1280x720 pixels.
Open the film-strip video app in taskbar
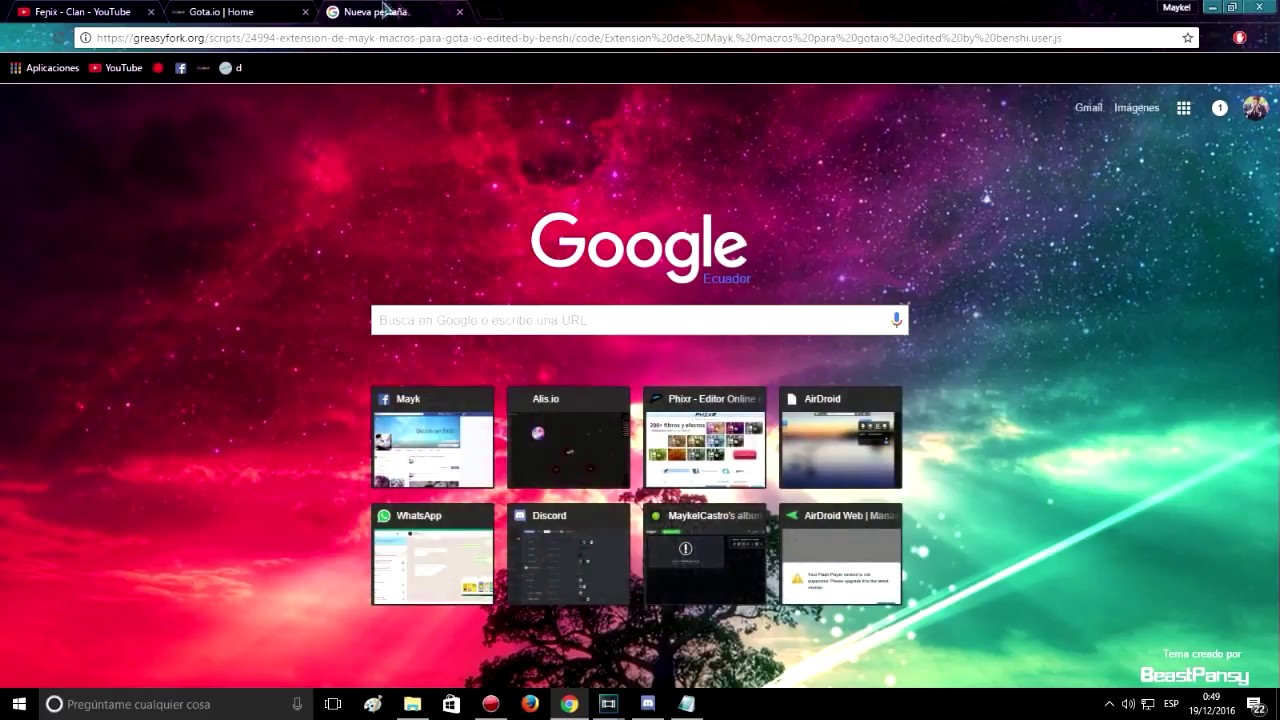pyautogui.click(x=608, y=704)
